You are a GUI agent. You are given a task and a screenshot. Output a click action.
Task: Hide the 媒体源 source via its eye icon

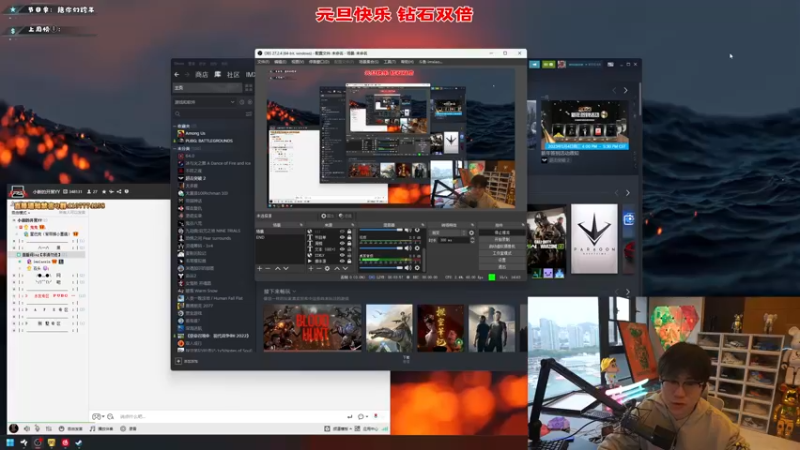point(342,261)
